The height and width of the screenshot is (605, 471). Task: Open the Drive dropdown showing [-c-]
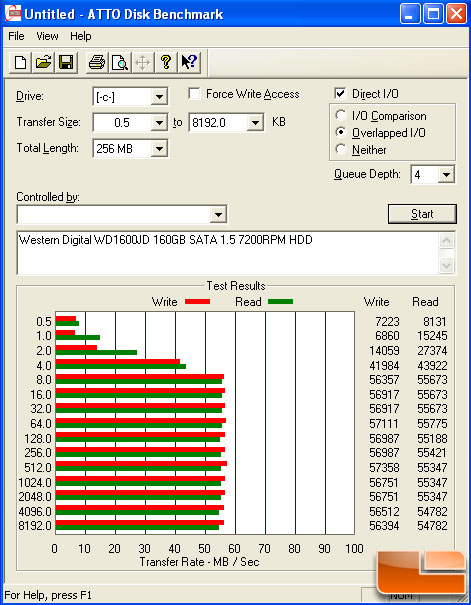pyautogui.click(x=159, y=97)
